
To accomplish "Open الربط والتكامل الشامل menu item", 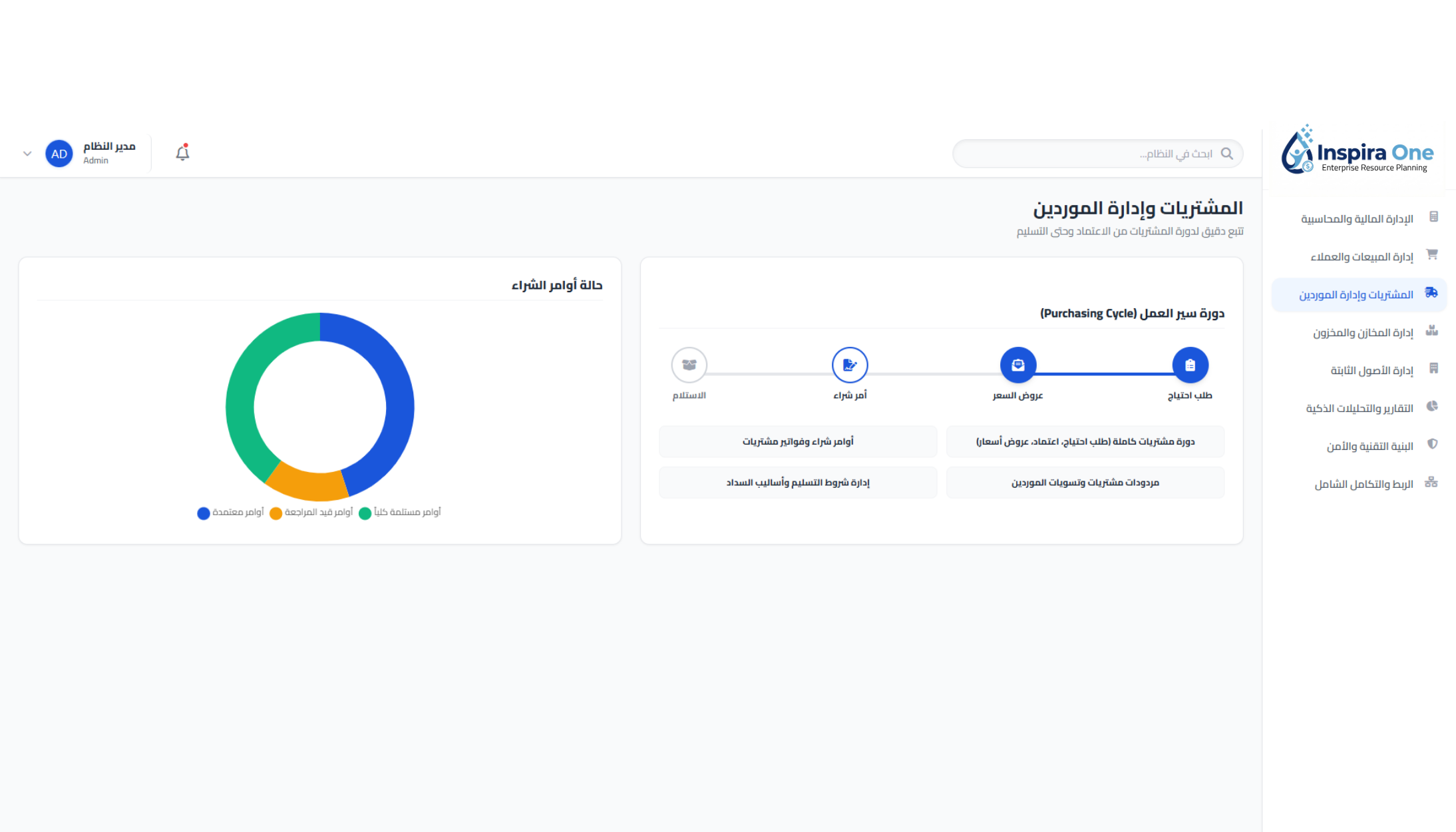I will 1359,484.
